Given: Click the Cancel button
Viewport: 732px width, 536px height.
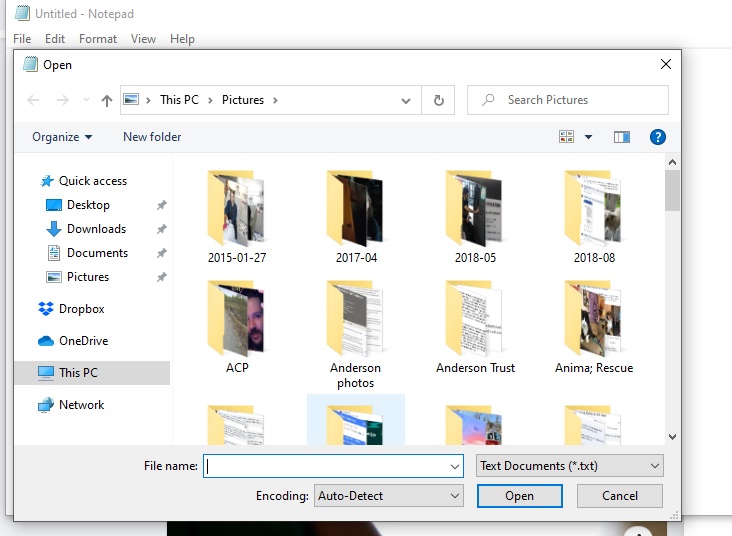Looking at the screenshot, I should click(619, 496).
